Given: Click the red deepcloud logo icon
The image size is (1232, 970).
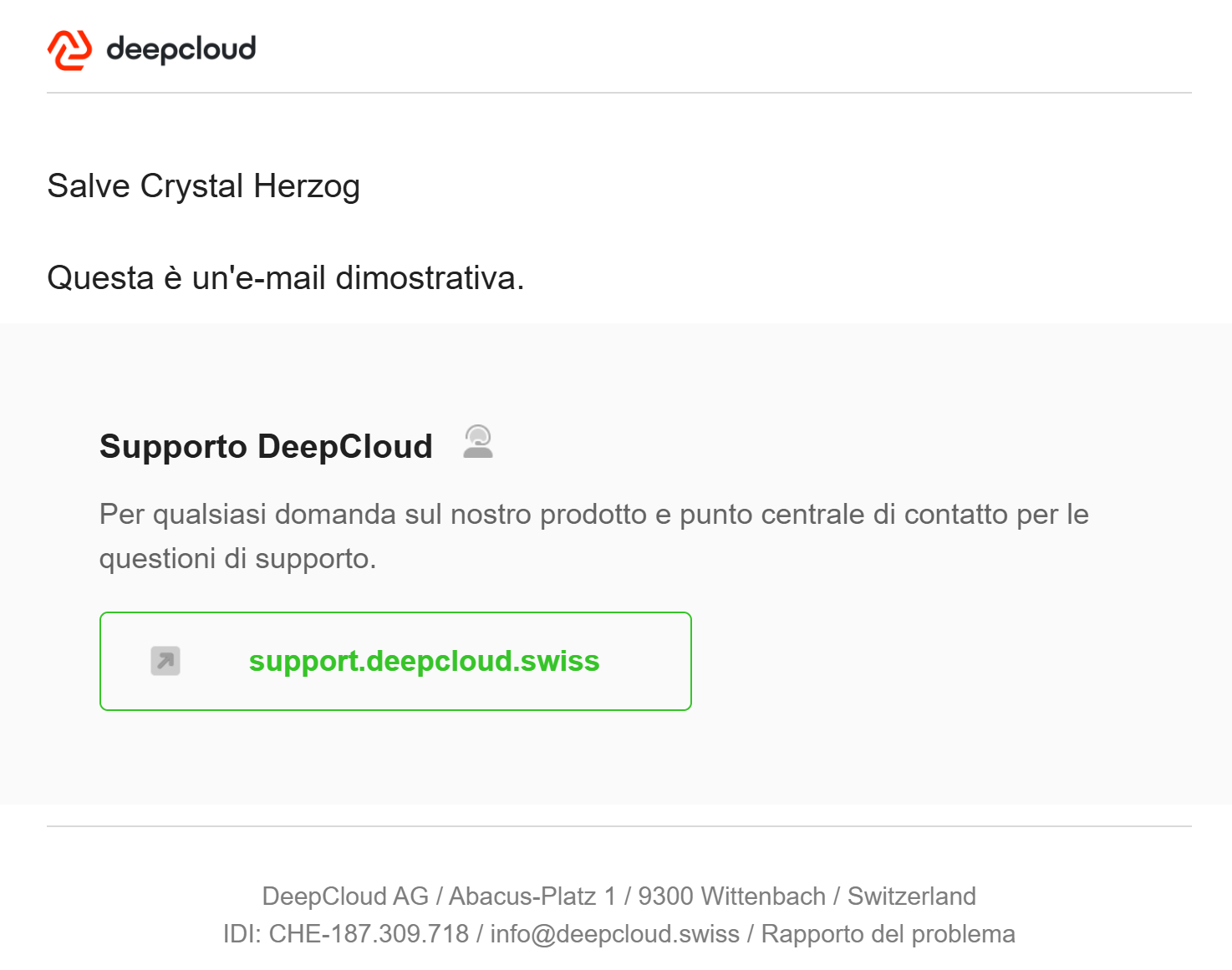Looking at the screenshot, I should tap(69, 50).
